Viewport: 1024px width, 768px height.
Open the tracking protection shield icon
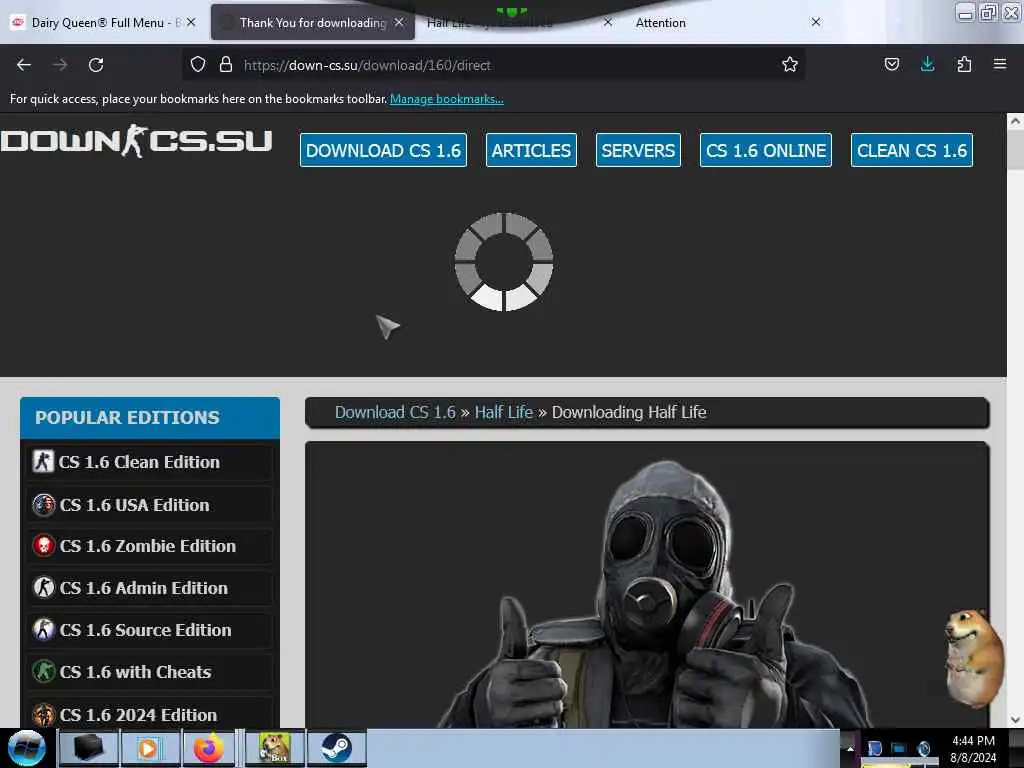tap(198, 64)
